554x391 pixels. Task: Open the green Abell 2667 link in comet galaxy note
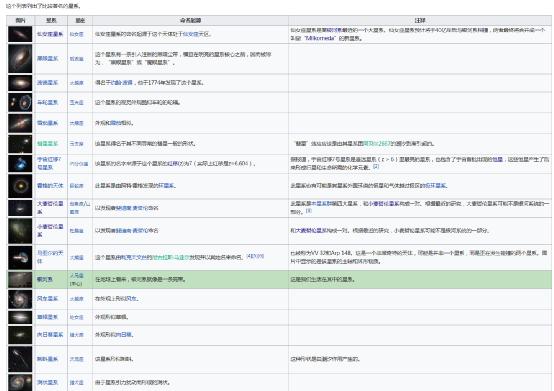pyautogui.click(x=377, y=144)
